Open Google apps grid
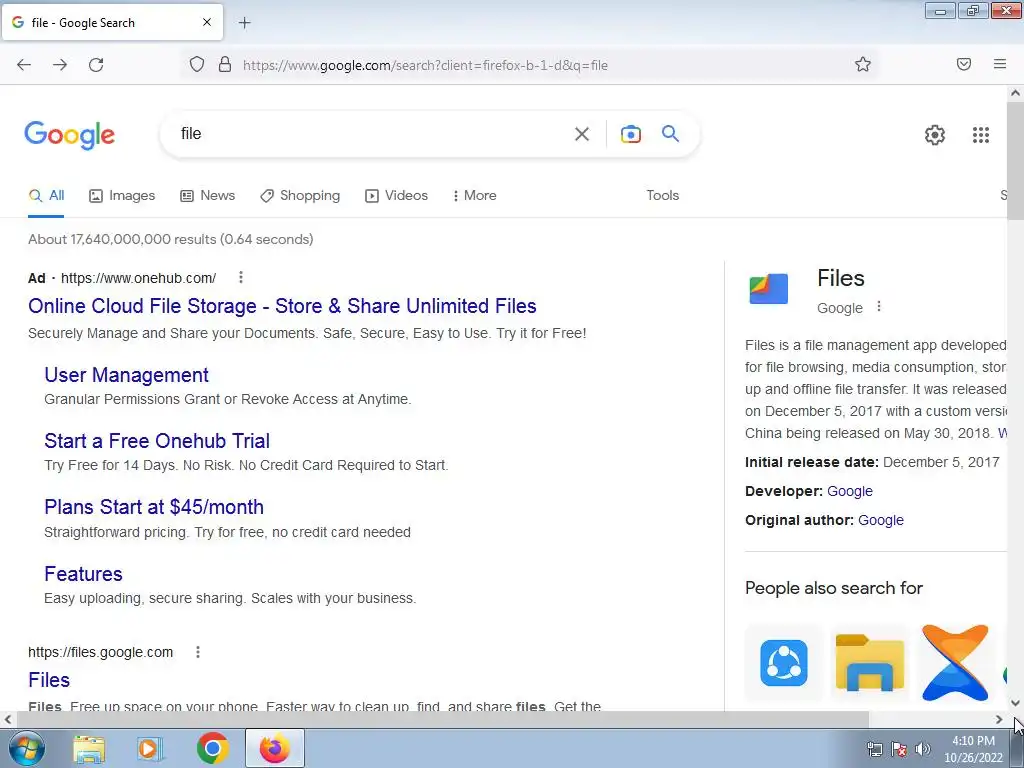 (x=981, y=135)
